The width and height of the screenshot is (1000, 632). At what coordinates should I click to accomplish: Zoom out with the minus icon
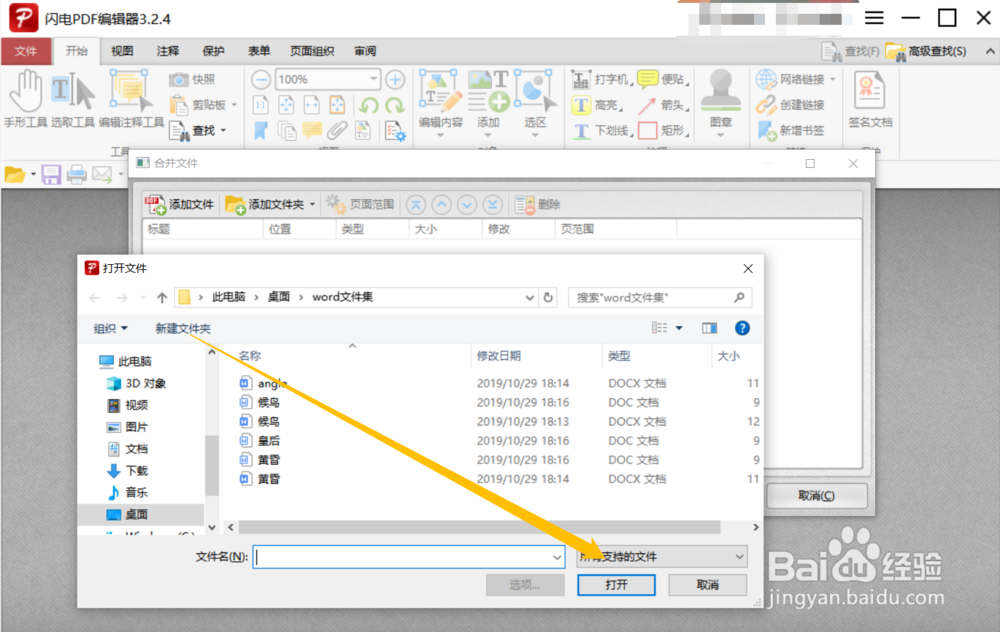260,80
